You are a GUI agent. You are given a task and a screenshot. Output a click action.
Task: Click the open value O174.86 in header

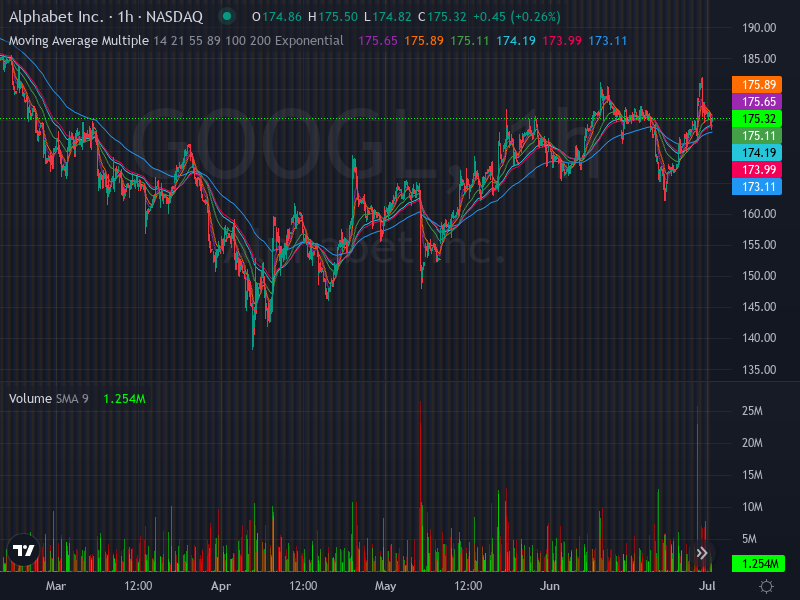tap(277, 17)
